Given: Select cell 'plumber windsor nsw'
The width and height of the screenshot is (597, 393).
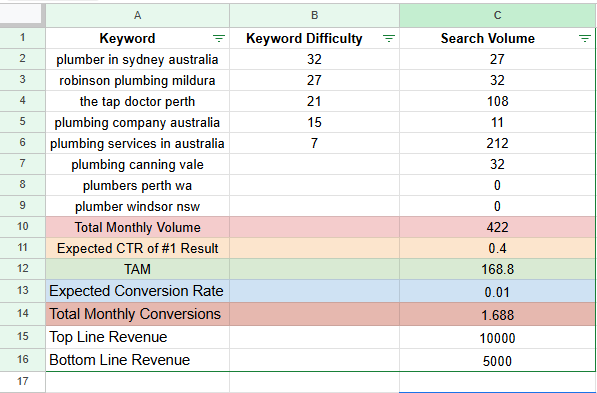Looking at the screenshot, I should click(137, 206).
